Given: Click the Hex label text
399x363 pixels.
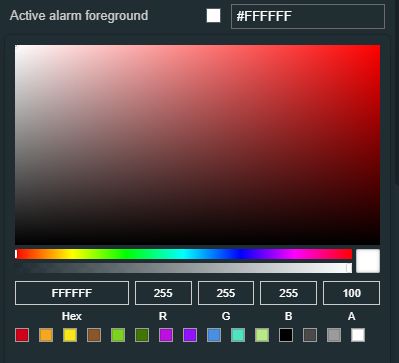Looking at the screenshot, I should (72, 316).
